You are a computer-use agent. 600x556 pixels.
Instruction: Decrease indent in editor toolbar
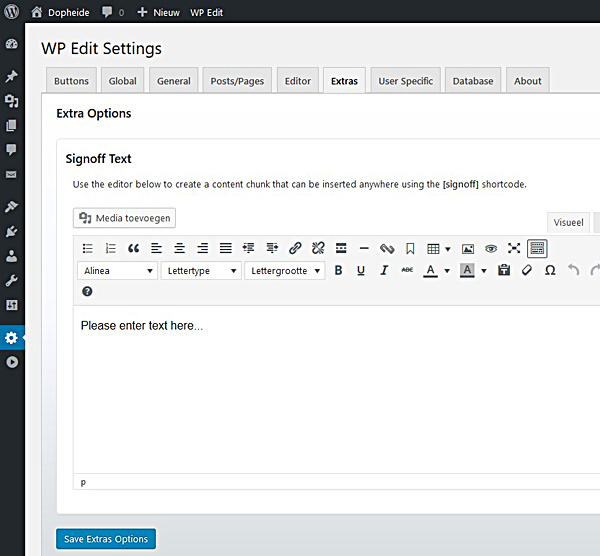[249, 249]
